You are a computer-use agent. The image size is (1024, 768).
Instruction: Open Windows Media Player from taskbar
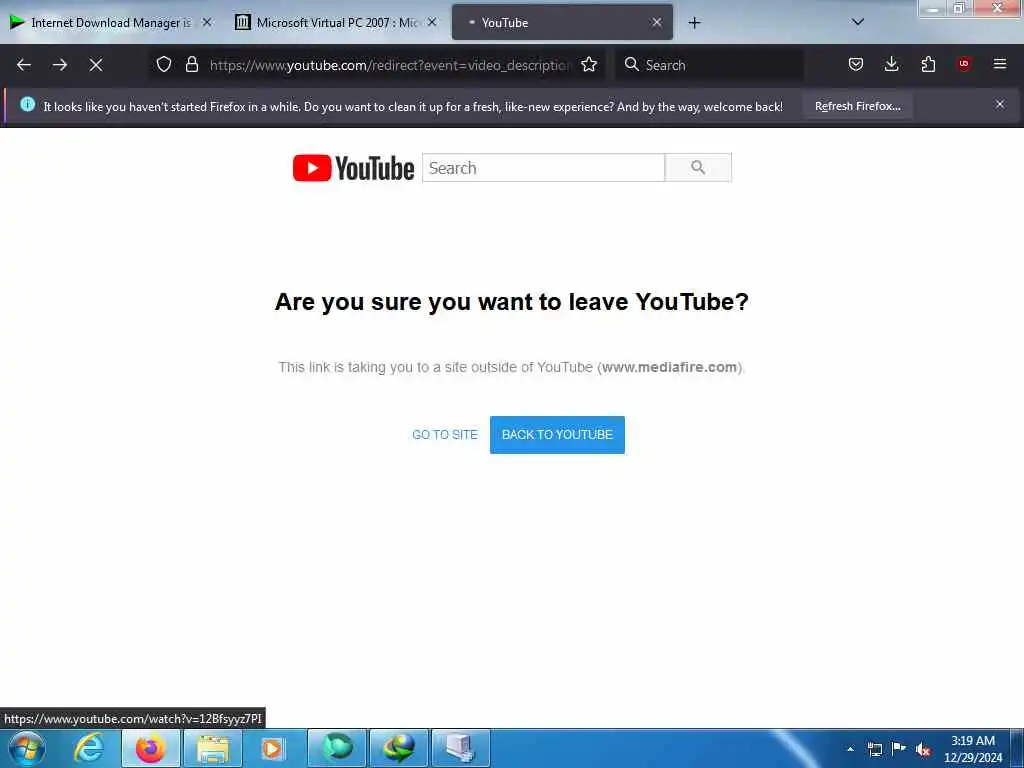[272, 748]
